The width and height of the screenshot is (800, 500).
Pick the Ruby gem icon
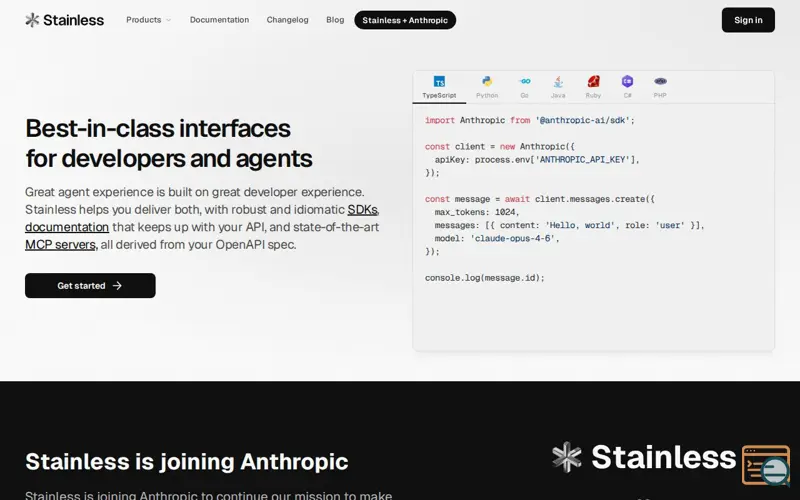coord(593,81)
